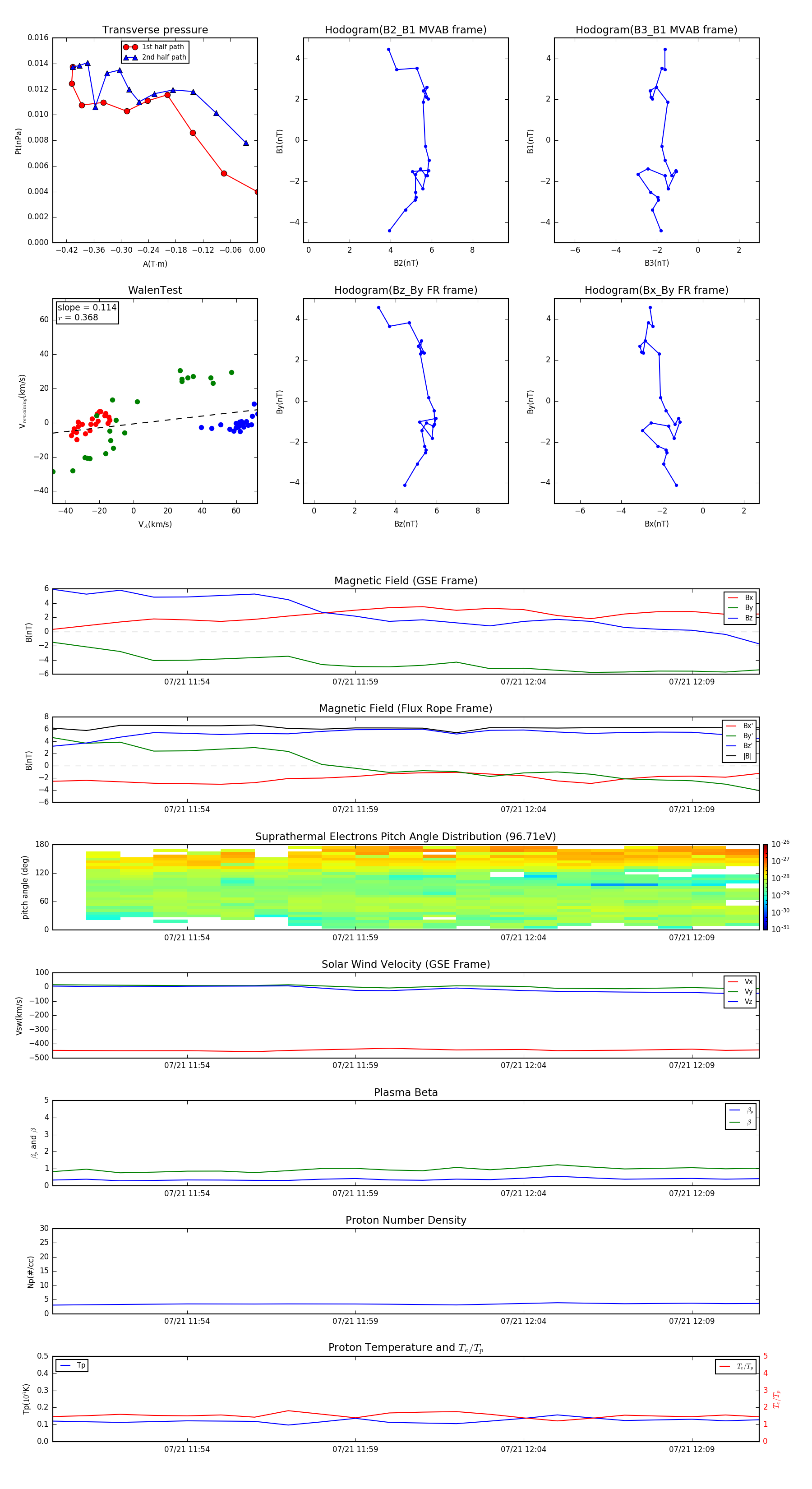Click the Tp legend box
The width and height of the screenshot is (812, 1489).
coord(72,1366)
